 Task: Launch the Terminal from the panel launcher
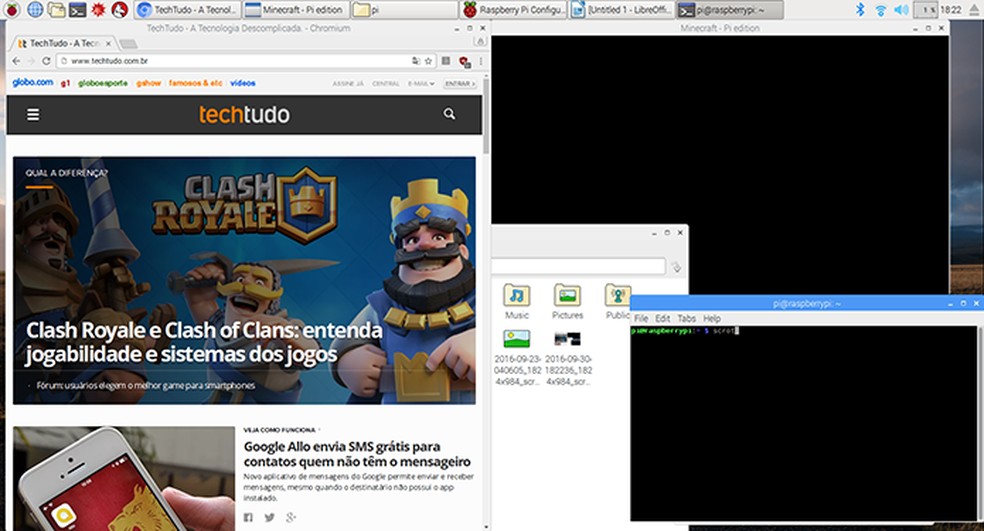[x=77, y=9]
